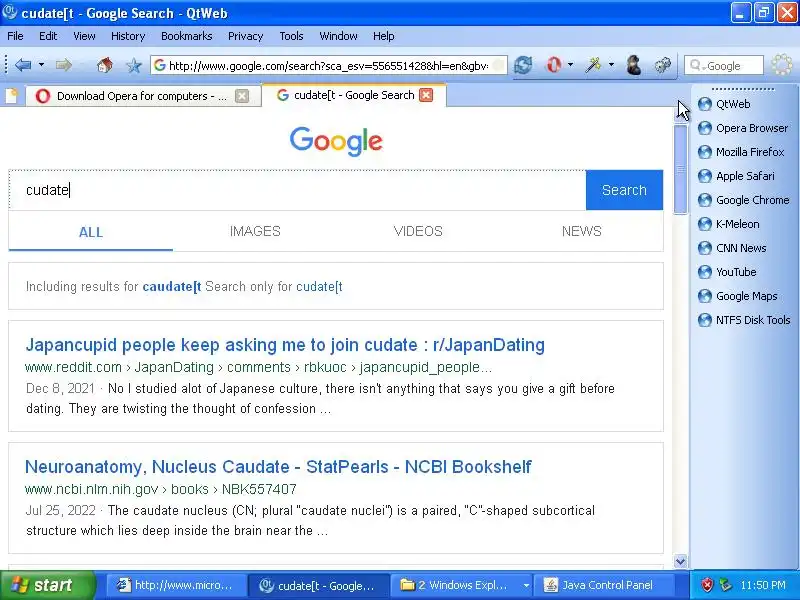800x600 pixels.
Task: Go to the home page icon
Action: (x=105, y=65)
